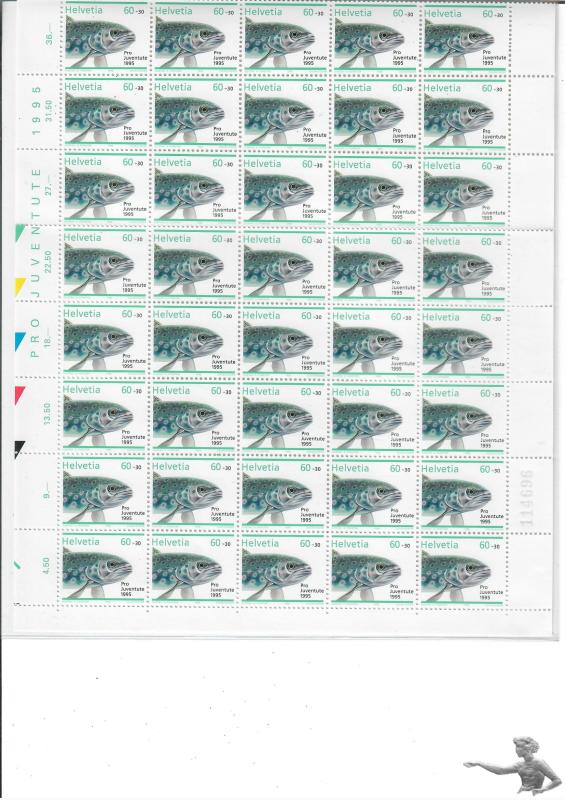This screenshot has width=565, height=800.
Task: Click the red color registration triangle
Action: coord(19,395)
